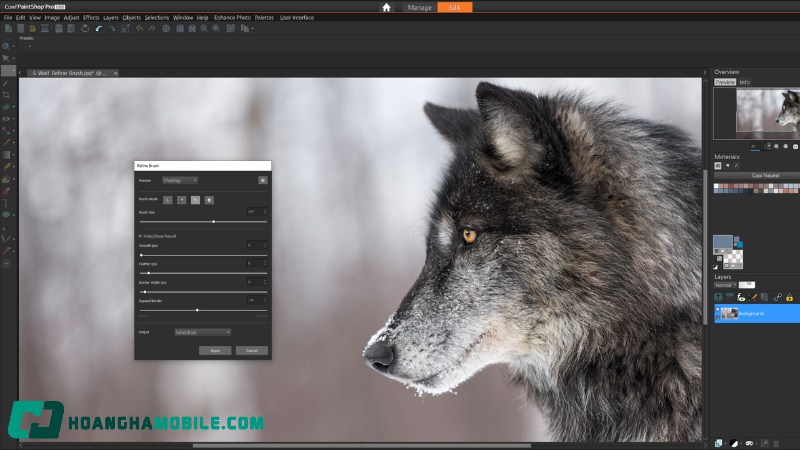
Task: Toggle the Hide/Show Result checkbox
Action: (x=141, y=236)
